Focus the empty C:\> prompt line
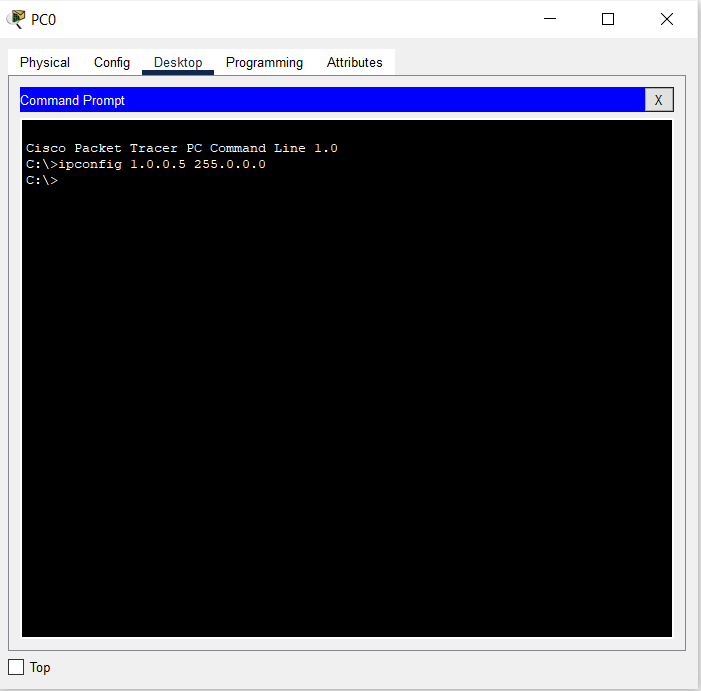The height and width of the screenshot is (691, 701). 42,181
